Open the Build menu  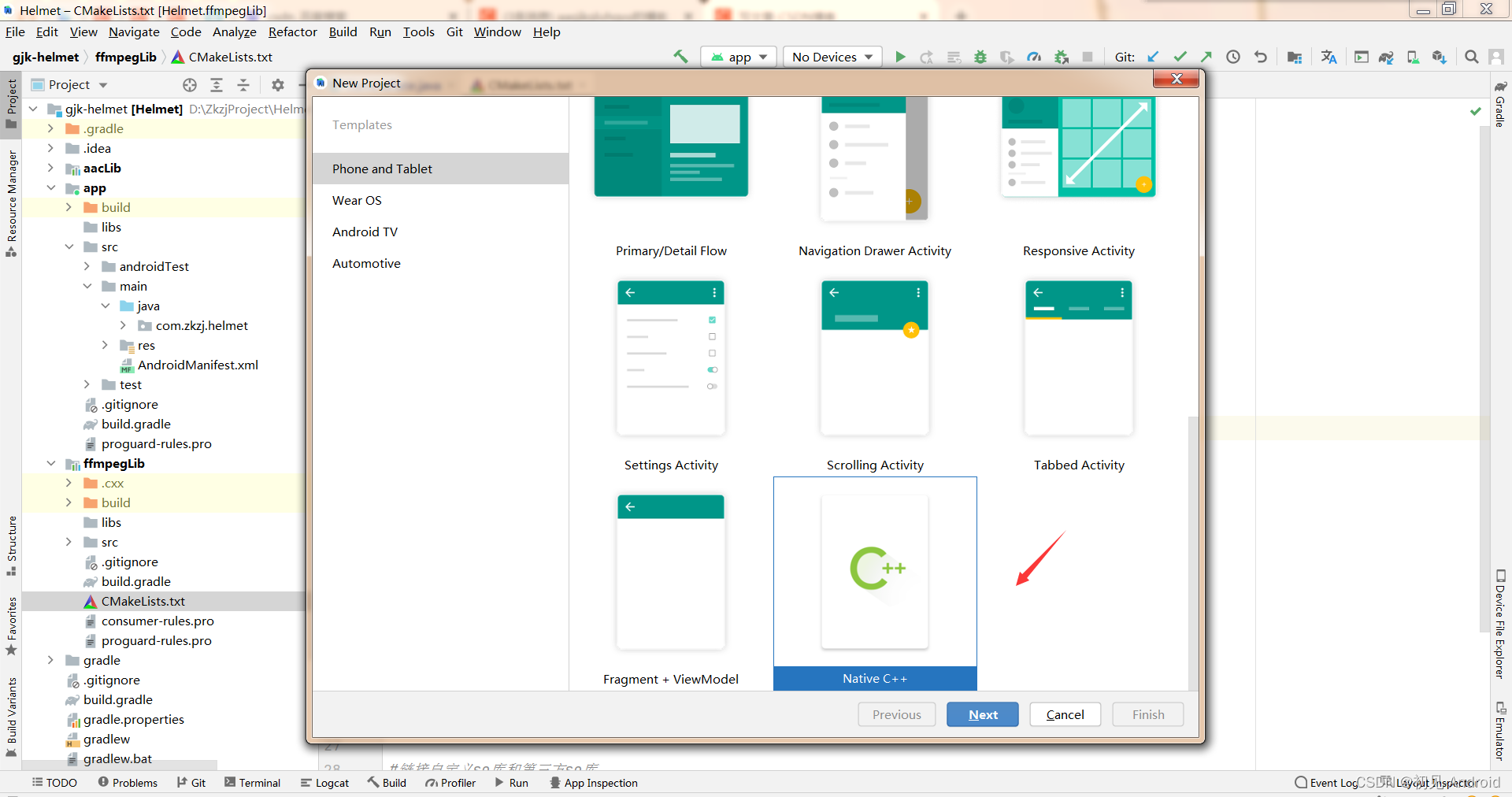click(343, 32)
